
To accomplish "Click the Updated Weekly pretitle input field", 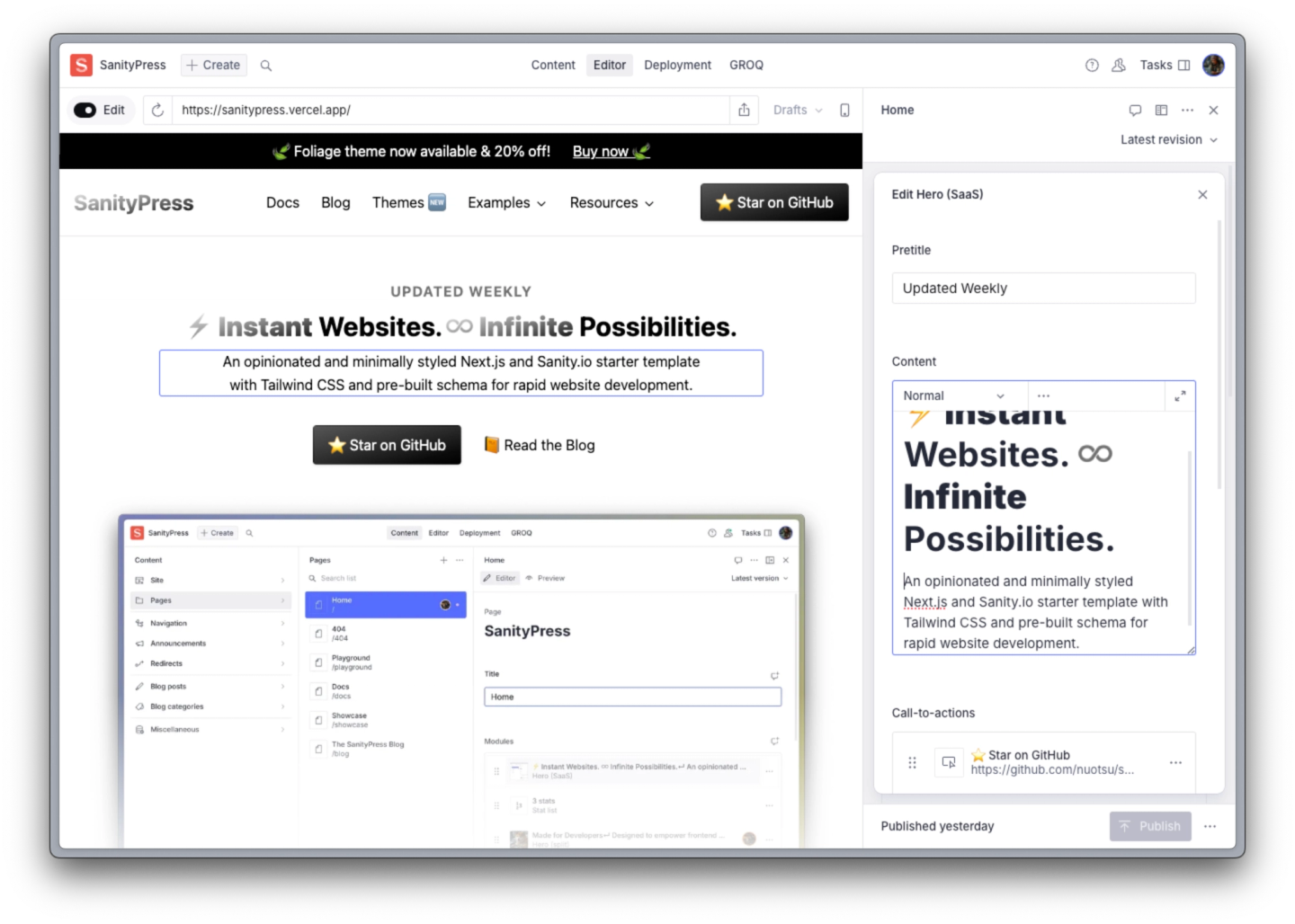I will tap(1043, 288).
